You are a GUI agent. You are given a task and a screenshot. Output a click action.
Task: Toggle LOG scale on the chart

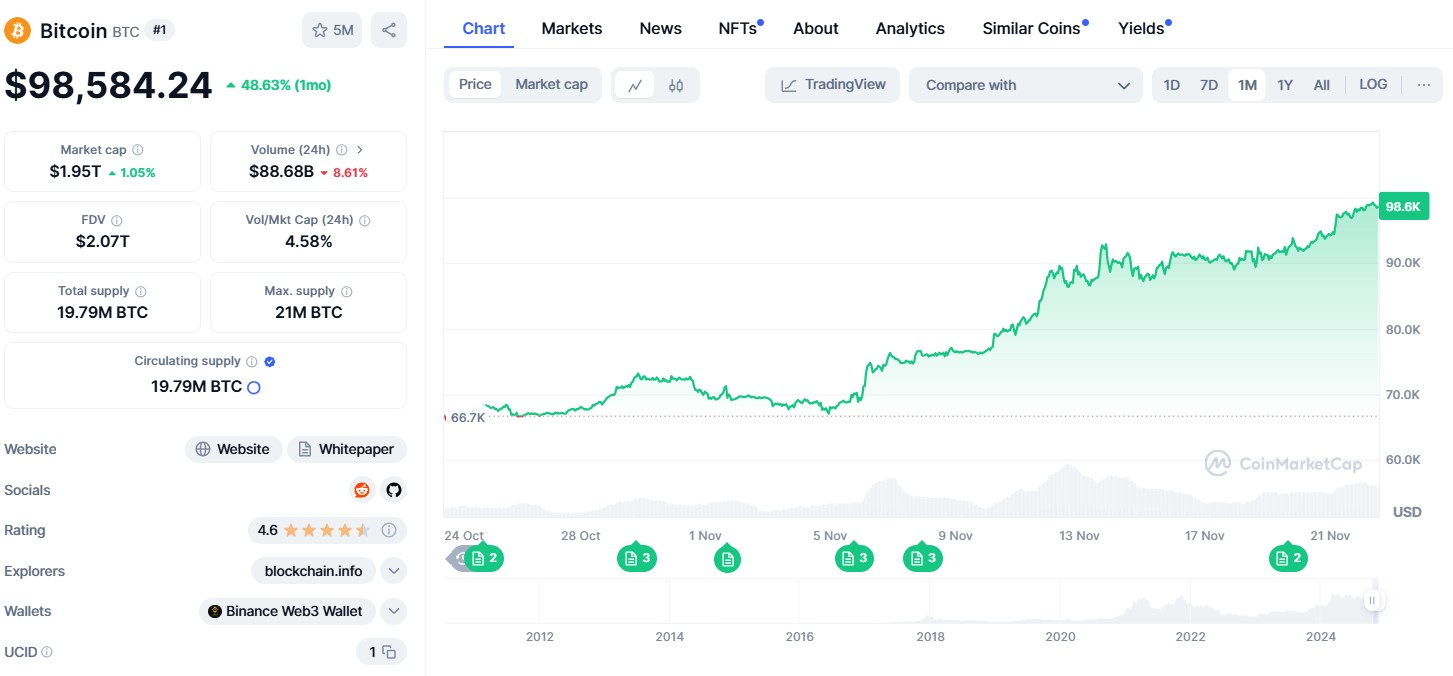pos(1373,85)
